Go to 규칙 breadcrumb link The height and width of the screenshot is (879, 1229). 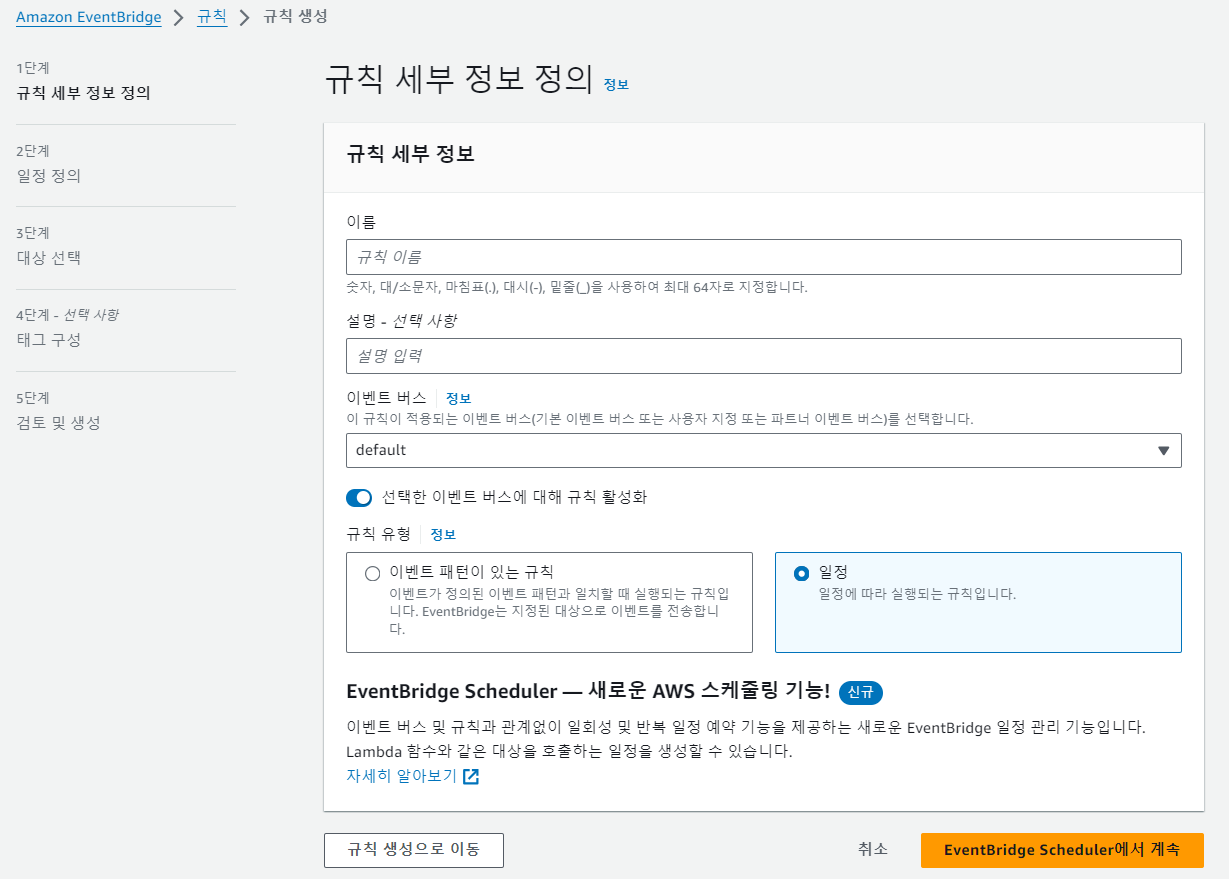coord(211,17)
